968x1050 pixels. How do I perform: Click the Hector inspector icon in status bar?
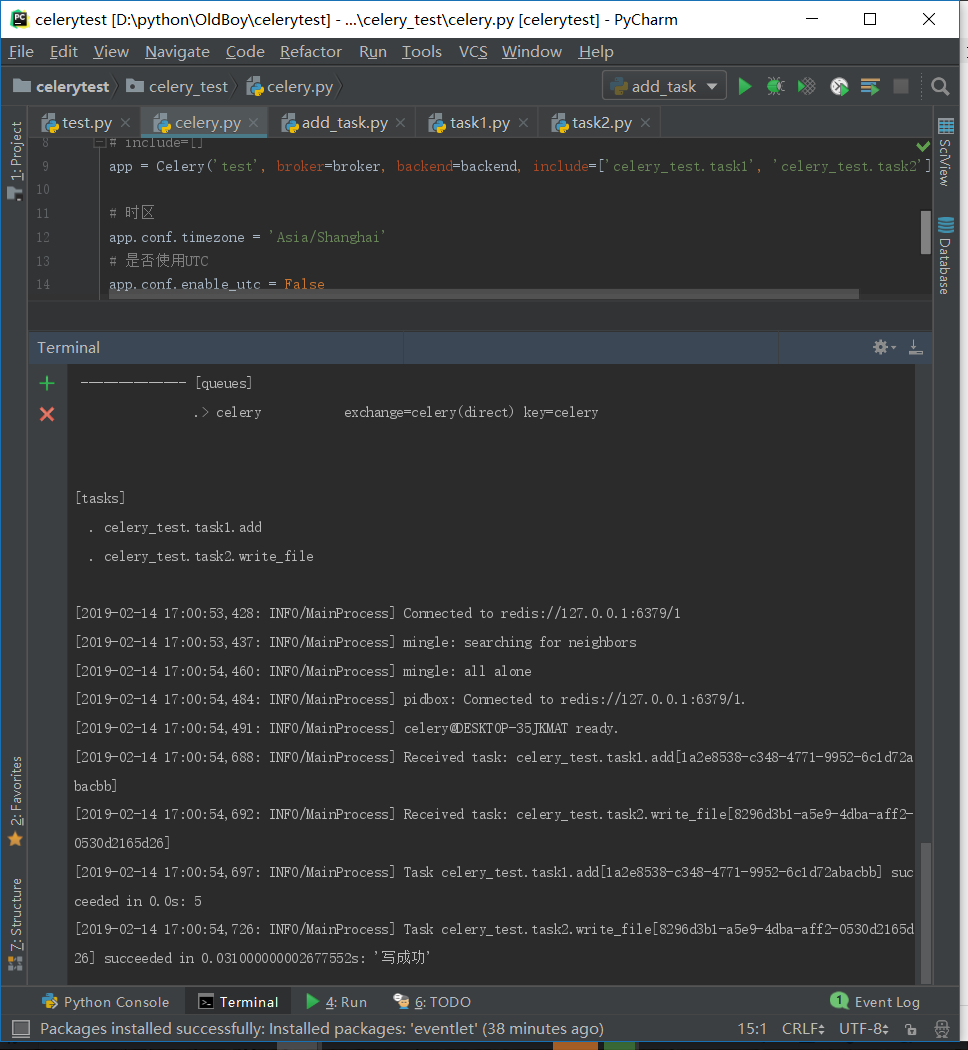942,1029
